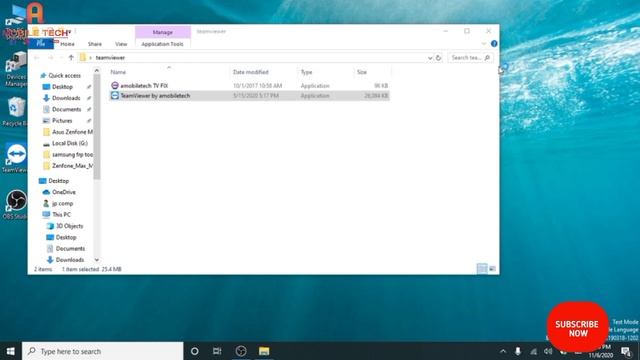Go up one folder level

click(71, 58)
